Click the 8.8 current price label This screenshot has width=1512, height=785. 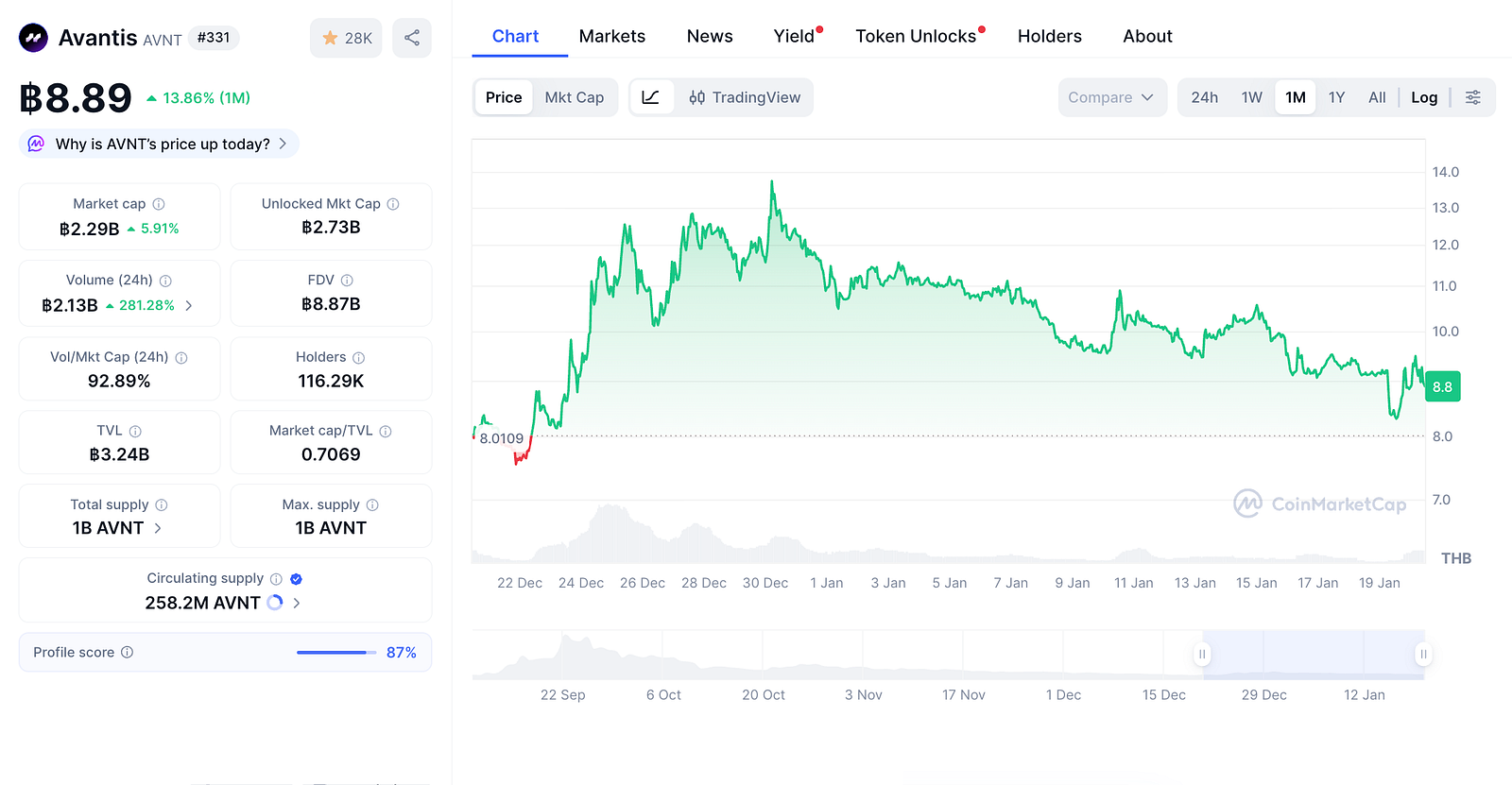click(1442, 386)
